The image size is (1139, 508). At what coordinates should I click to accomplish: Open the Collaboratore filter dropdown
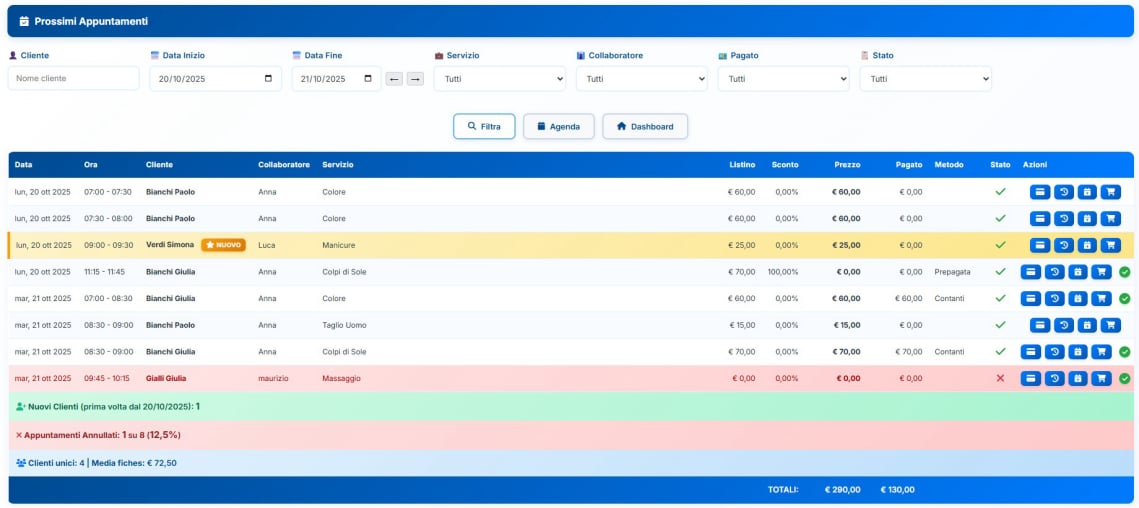point(641,79)
